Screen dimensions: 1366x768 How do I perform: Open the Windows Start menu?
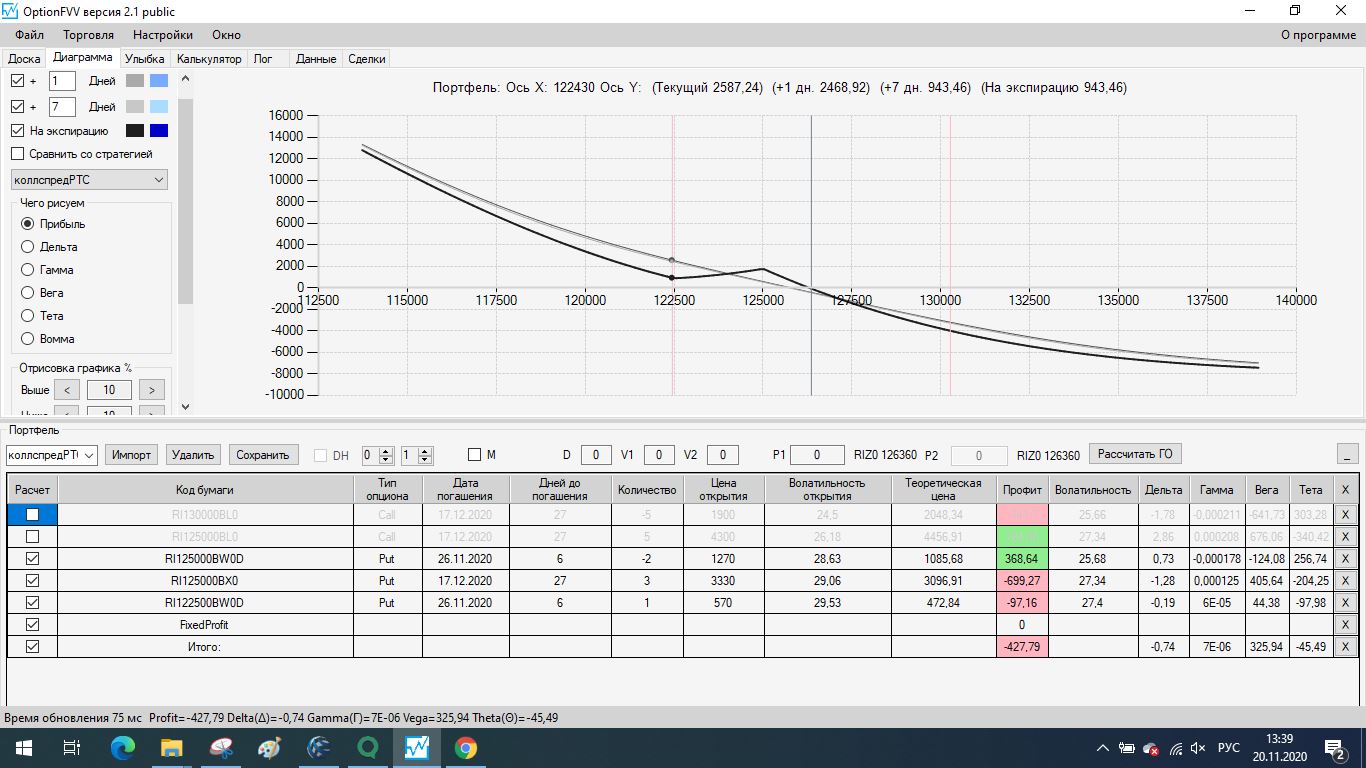22,748
